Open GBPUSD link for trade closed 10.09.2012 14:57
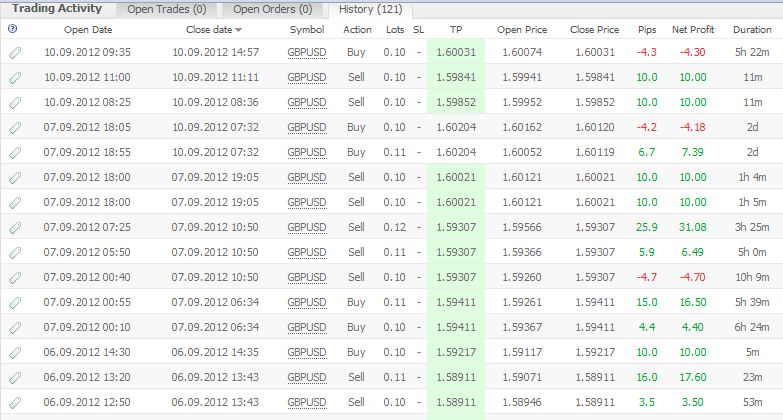783x420 pixels. point(307,52)
